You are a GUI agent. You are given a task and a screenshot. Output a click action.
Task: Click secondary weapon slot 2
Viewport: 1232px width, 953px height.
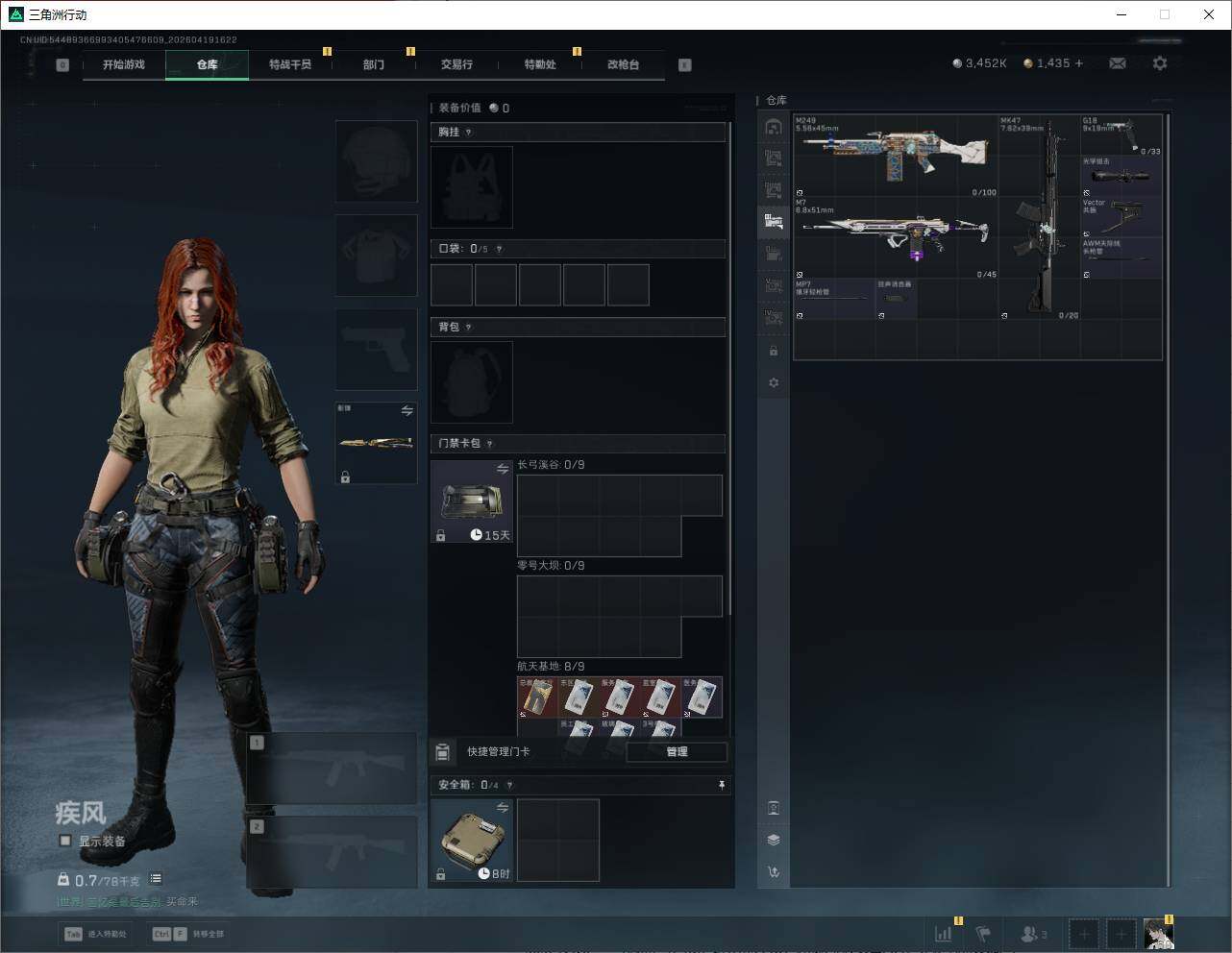tap(332, 852)
